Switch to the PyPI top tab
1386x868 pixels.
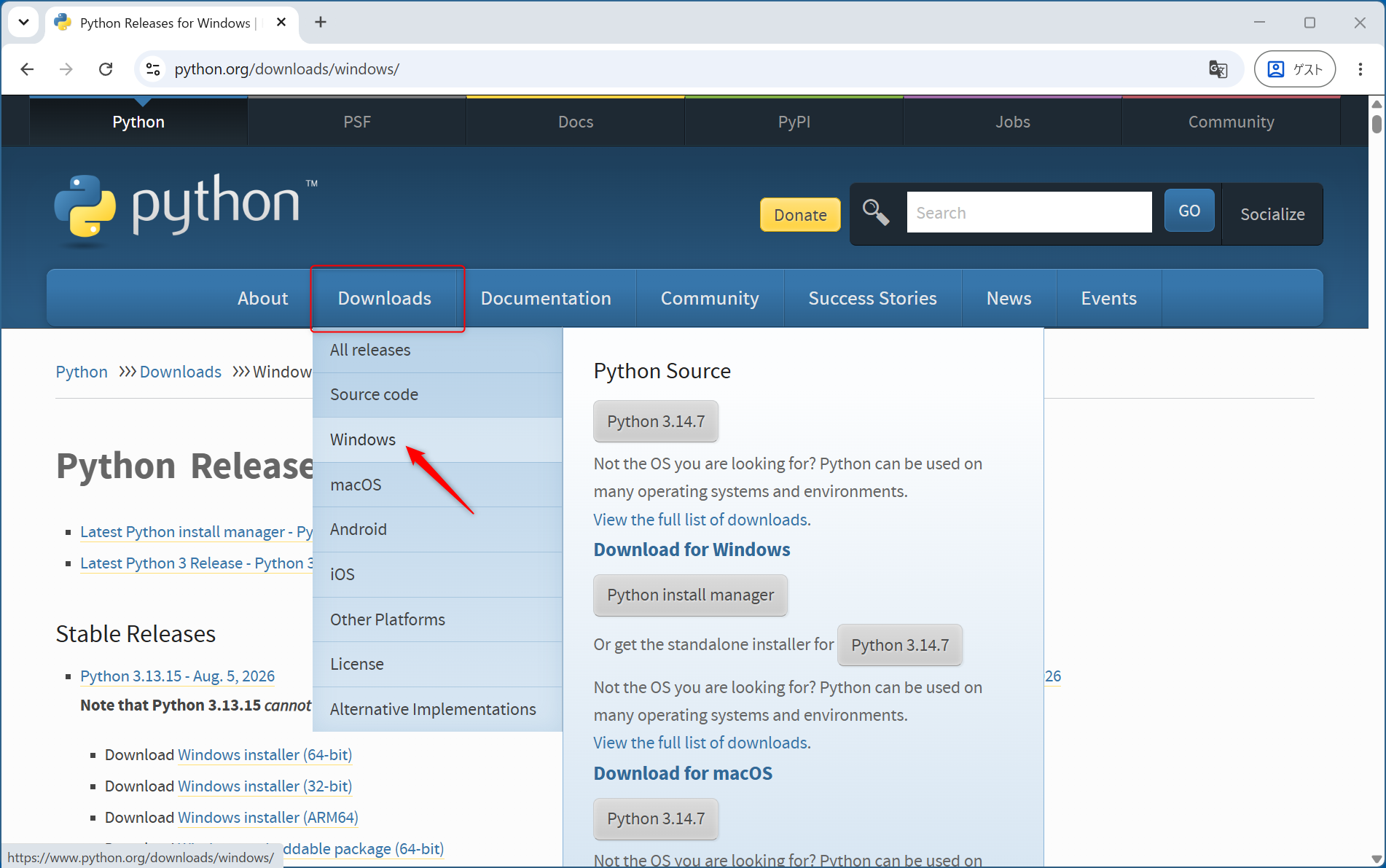pyautogui.click(x=794, y=122)
